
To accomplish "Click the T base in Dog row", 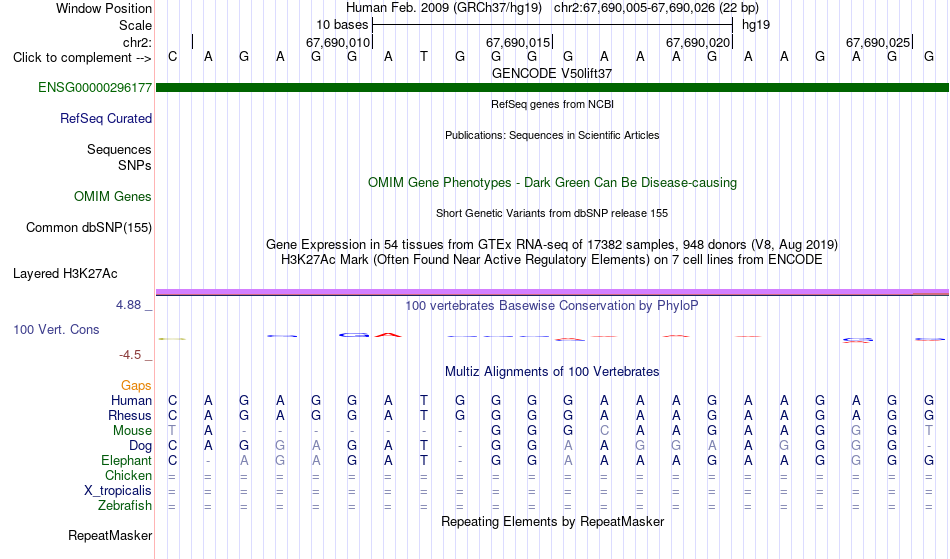I will (424, 446).
